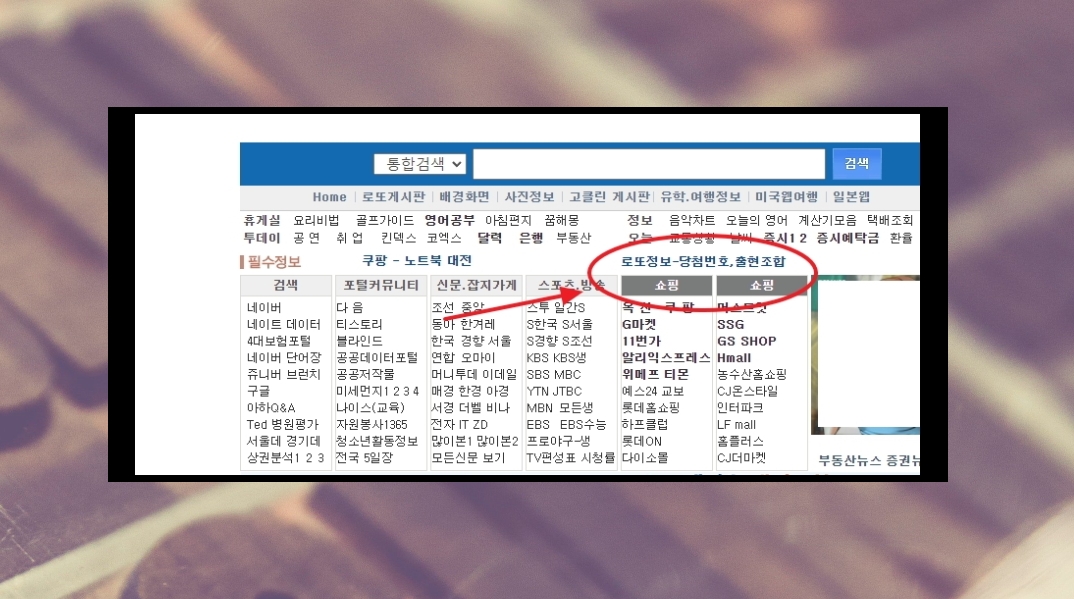Open the 공공저작물 link
The width and height of the screenshot is (1074, 599).
coord(365,374)
